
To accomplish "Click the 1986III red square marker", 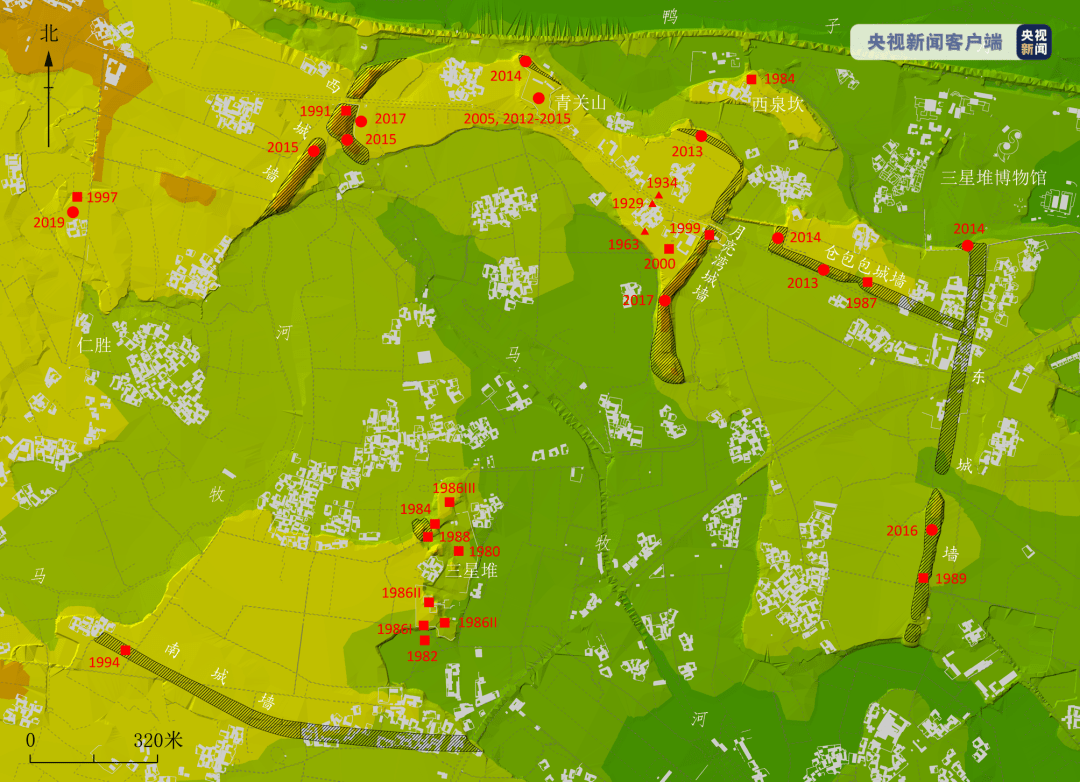I will tap(449, 502).
